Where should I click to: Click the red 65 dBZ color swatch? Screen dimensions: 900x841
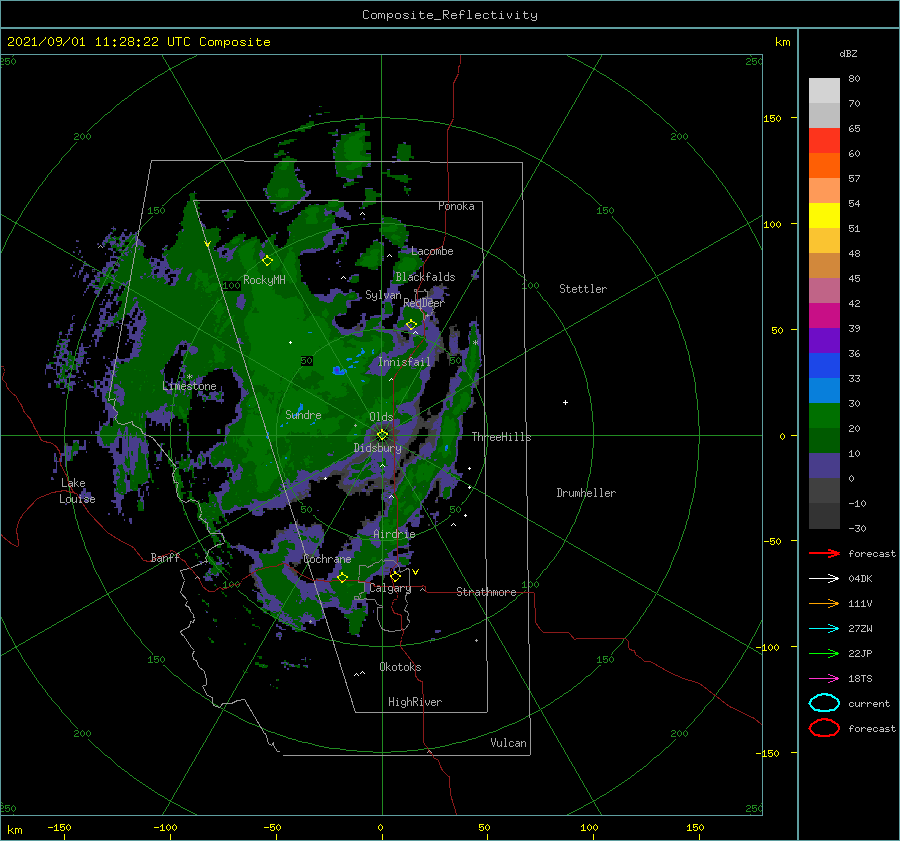(824, 141)
